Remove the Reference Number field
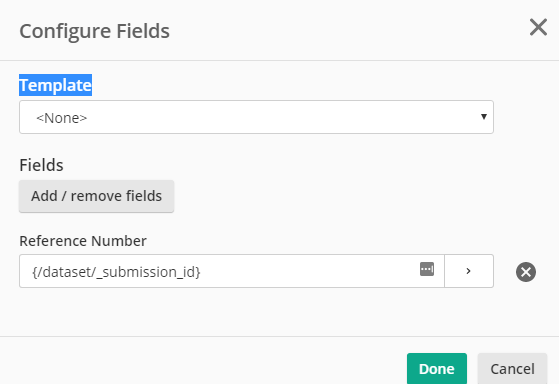The width and height of the screenshot is (559, 384). point(526,272)
